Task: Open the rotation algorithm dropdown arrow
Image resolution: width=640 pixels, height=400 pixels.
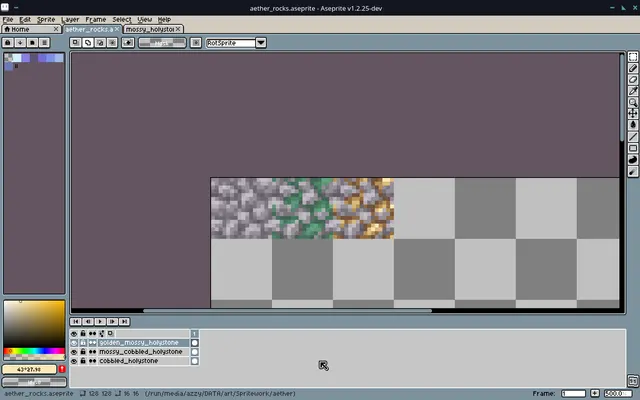Action: (x=261, y=42)
